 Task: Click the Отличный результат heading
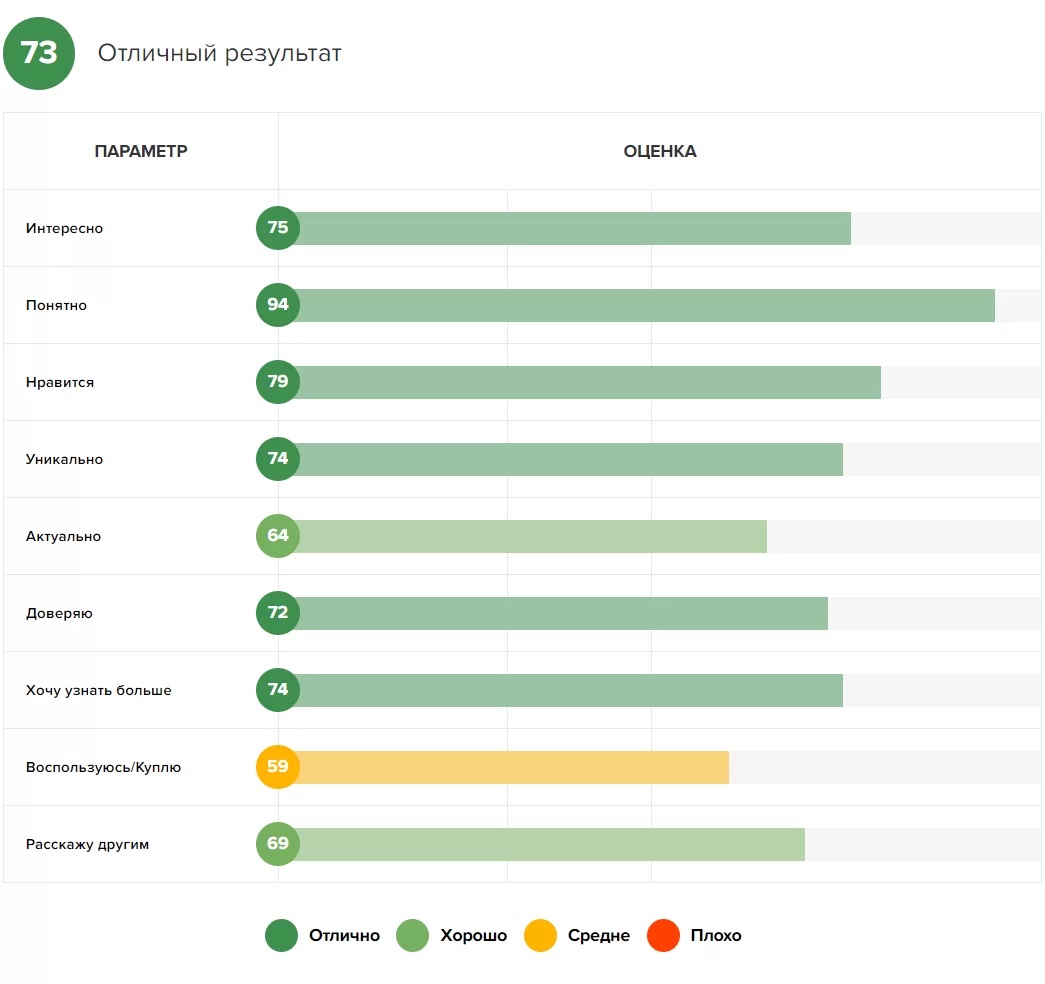219,54
